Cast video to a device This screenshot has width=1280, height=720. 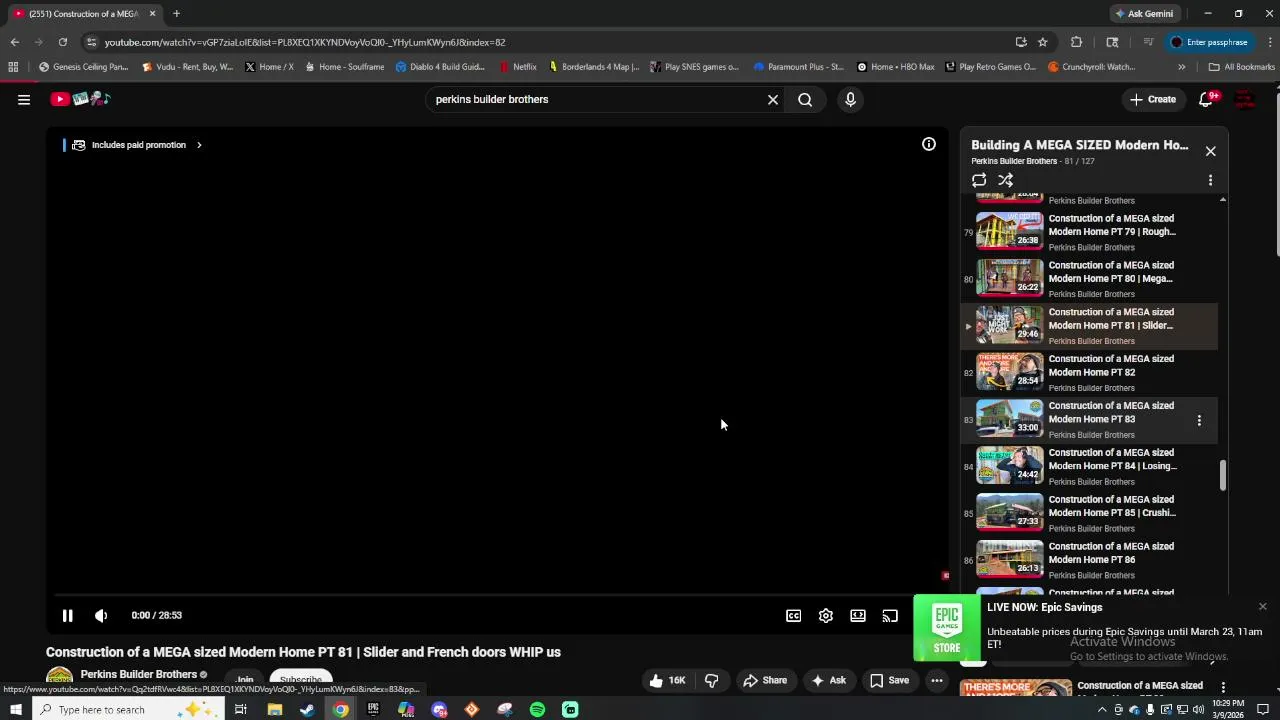pyautogui.click(x=890, y=615)
